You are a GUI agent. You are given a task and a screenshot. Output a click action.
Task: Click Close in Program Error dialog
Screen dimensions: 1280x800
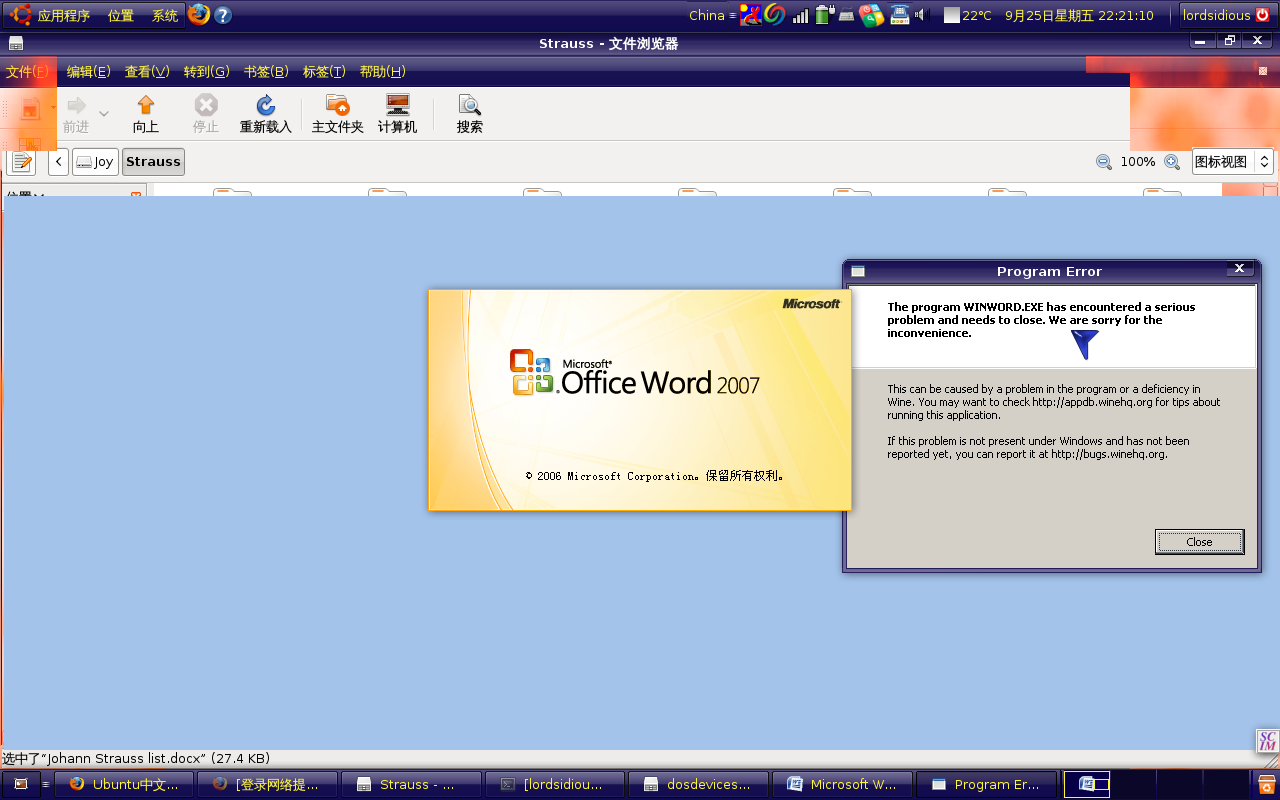click(x=1199, y=542)
